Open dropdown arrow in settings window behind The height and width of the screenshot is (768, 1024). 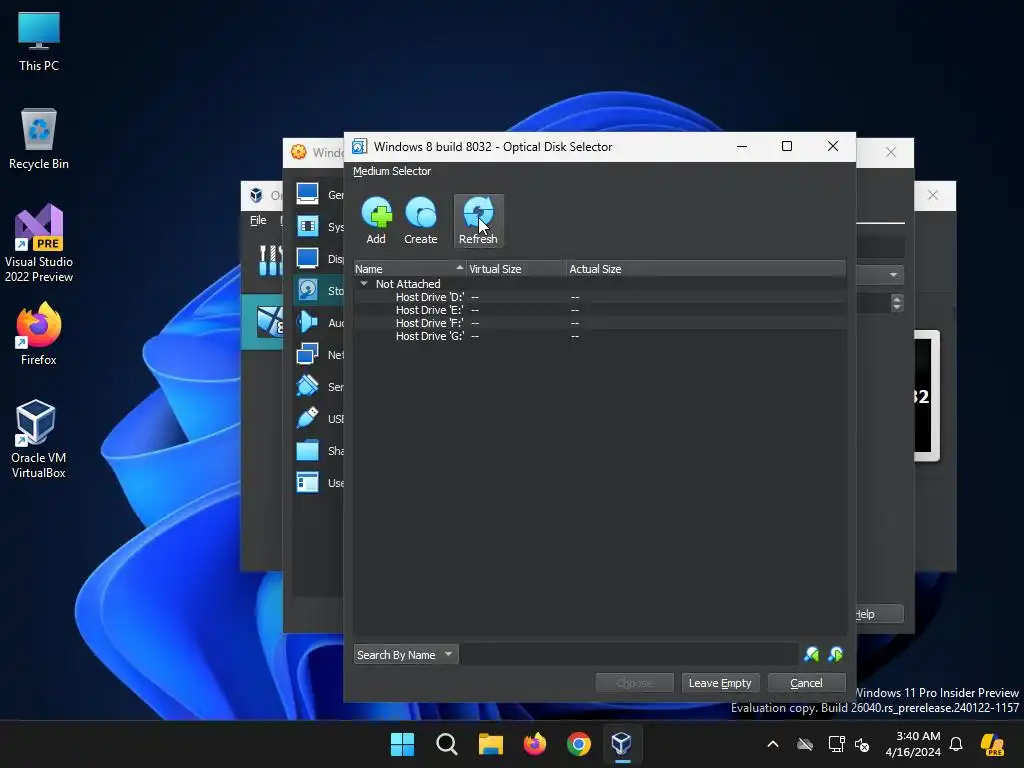(x=893, y=275)
